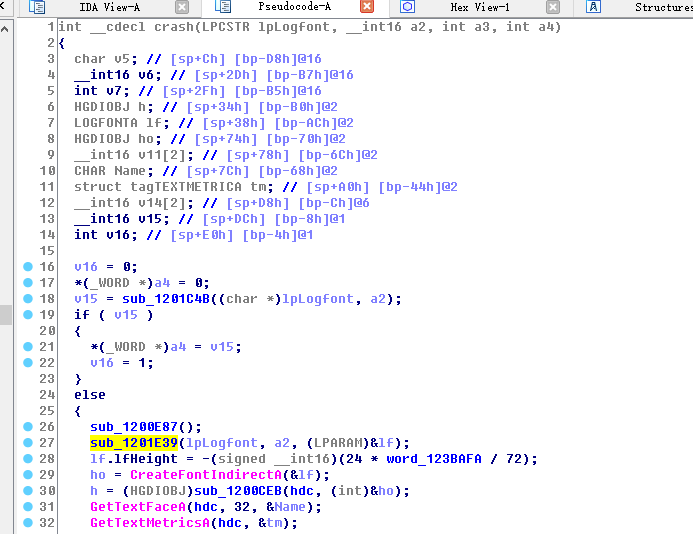Toggle breakpoint dot on line 18
The height and width of the screenshot is (534, 693).
pos(28,298)
